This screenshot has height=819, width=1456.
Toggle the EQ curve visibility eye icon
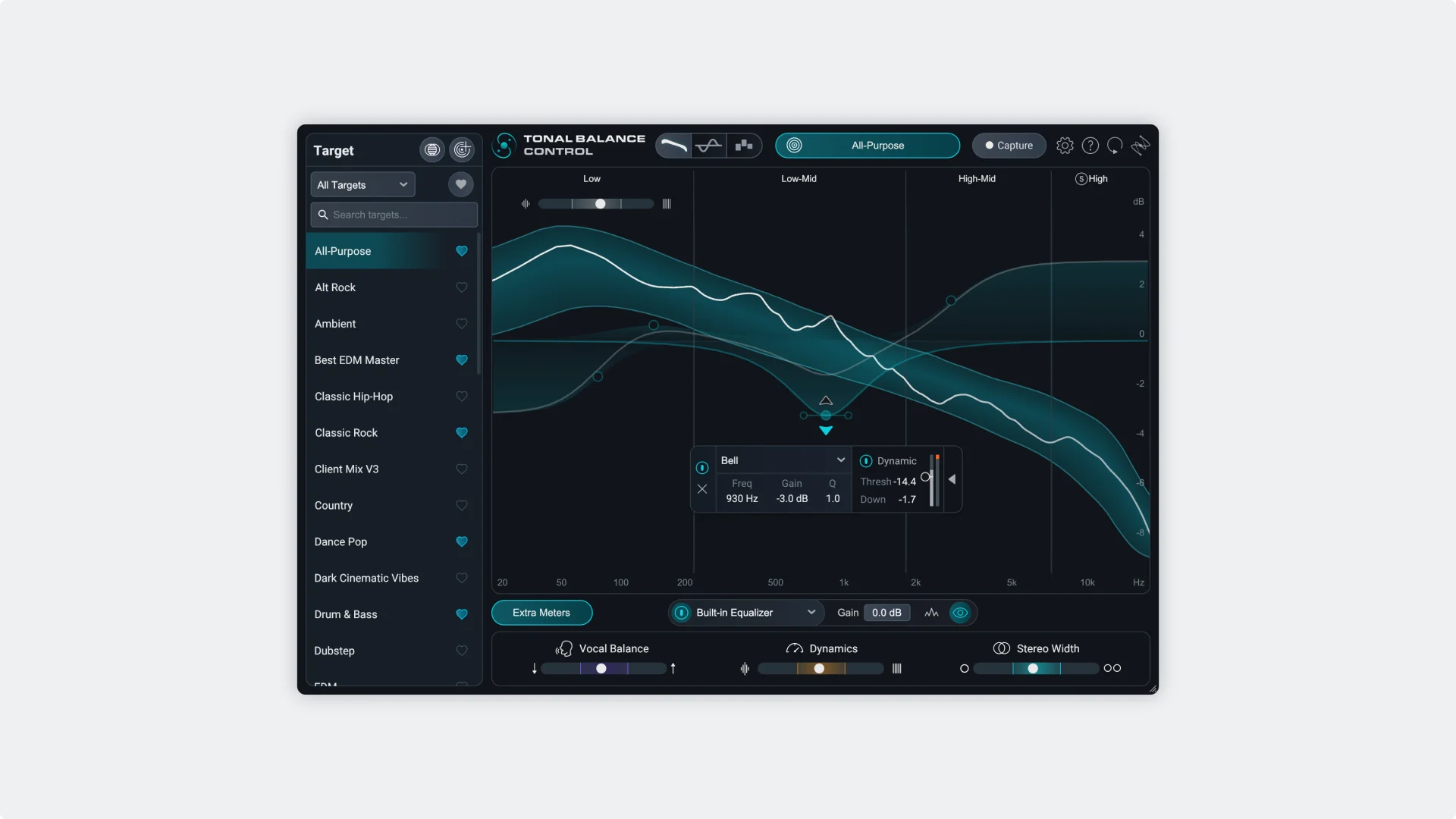(959, 613)
